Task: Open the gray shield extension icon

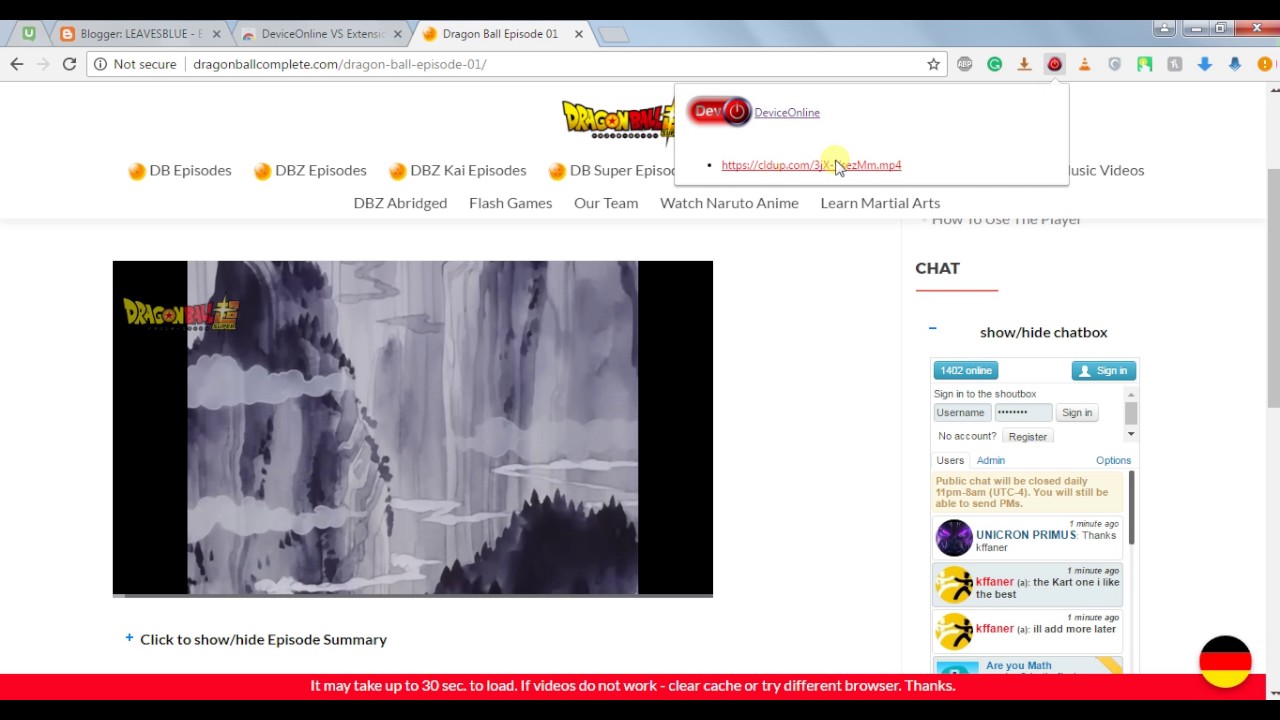Action: pos(1114,64)
